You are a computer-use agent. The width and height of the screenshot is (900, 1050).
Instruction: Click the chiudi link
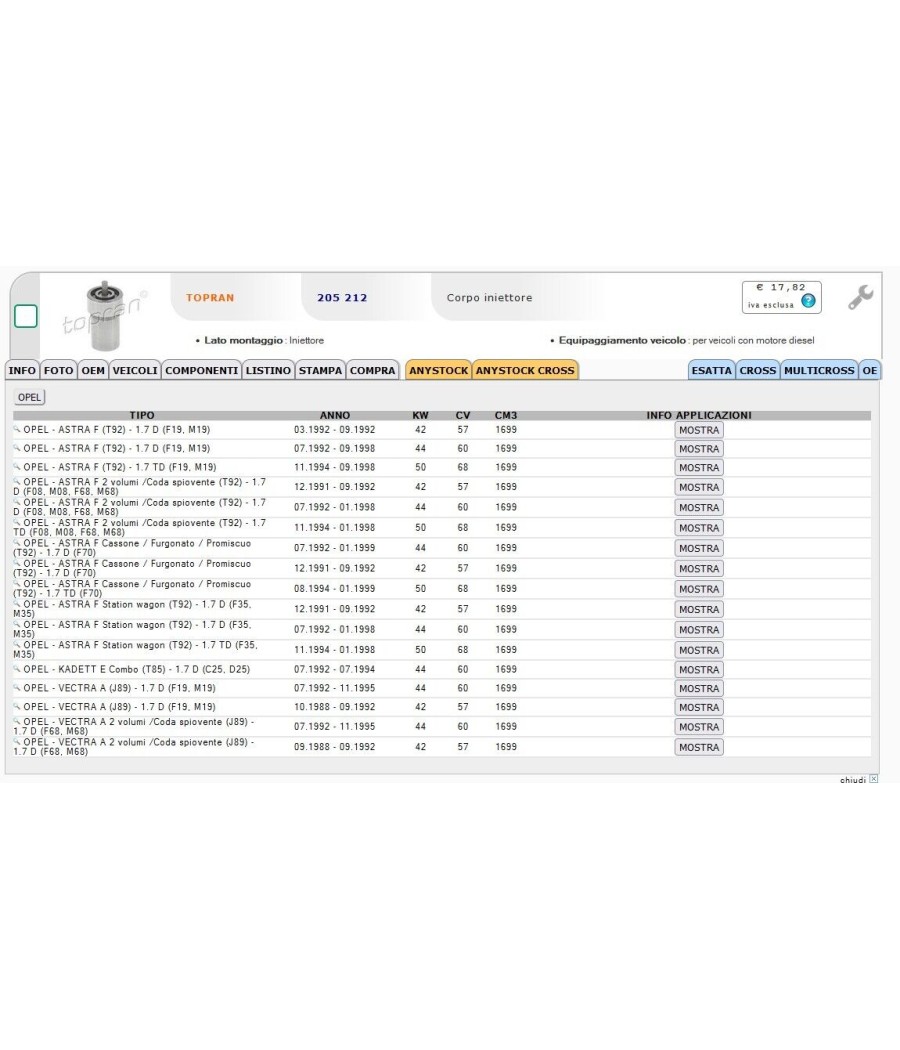[852, 779]
